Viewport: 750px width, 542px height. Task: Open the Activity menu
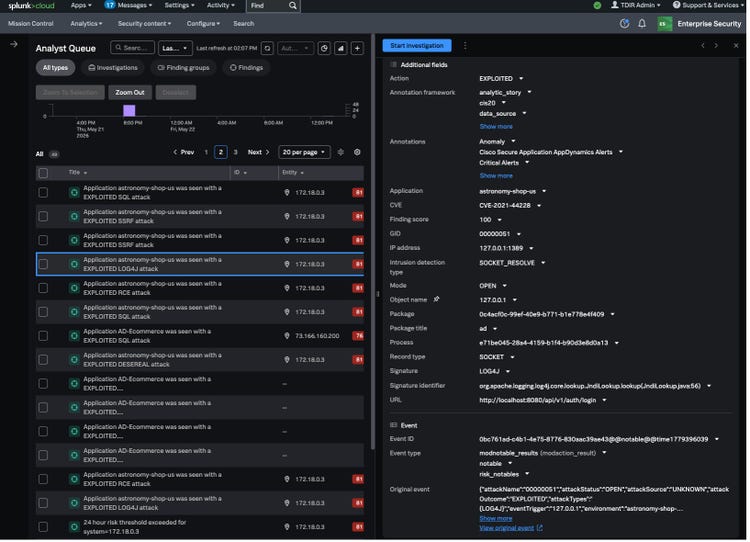[221, 5]
